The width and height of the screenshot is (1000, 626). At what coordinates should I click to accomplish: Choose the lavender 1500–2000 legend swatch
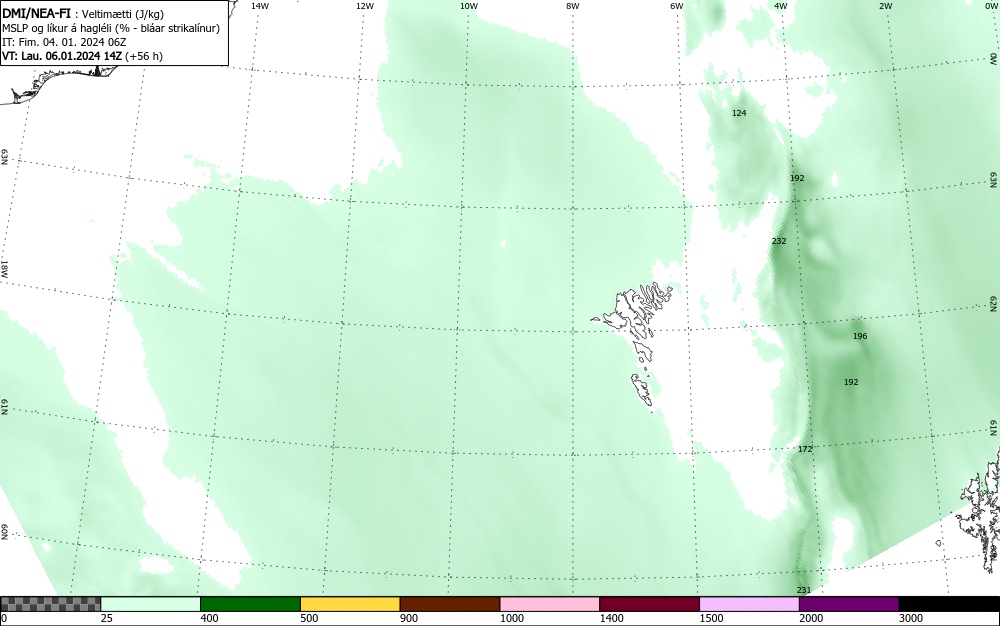tap(749, 604)
